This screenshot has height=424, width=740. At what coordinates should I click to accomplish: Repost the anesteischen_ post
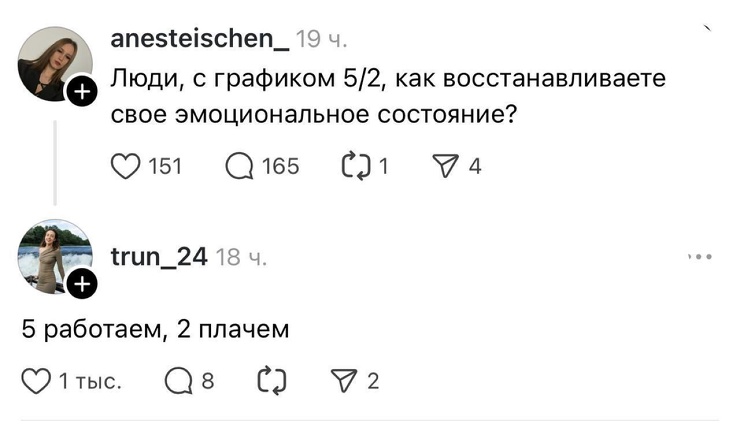(x=356, y=166)
